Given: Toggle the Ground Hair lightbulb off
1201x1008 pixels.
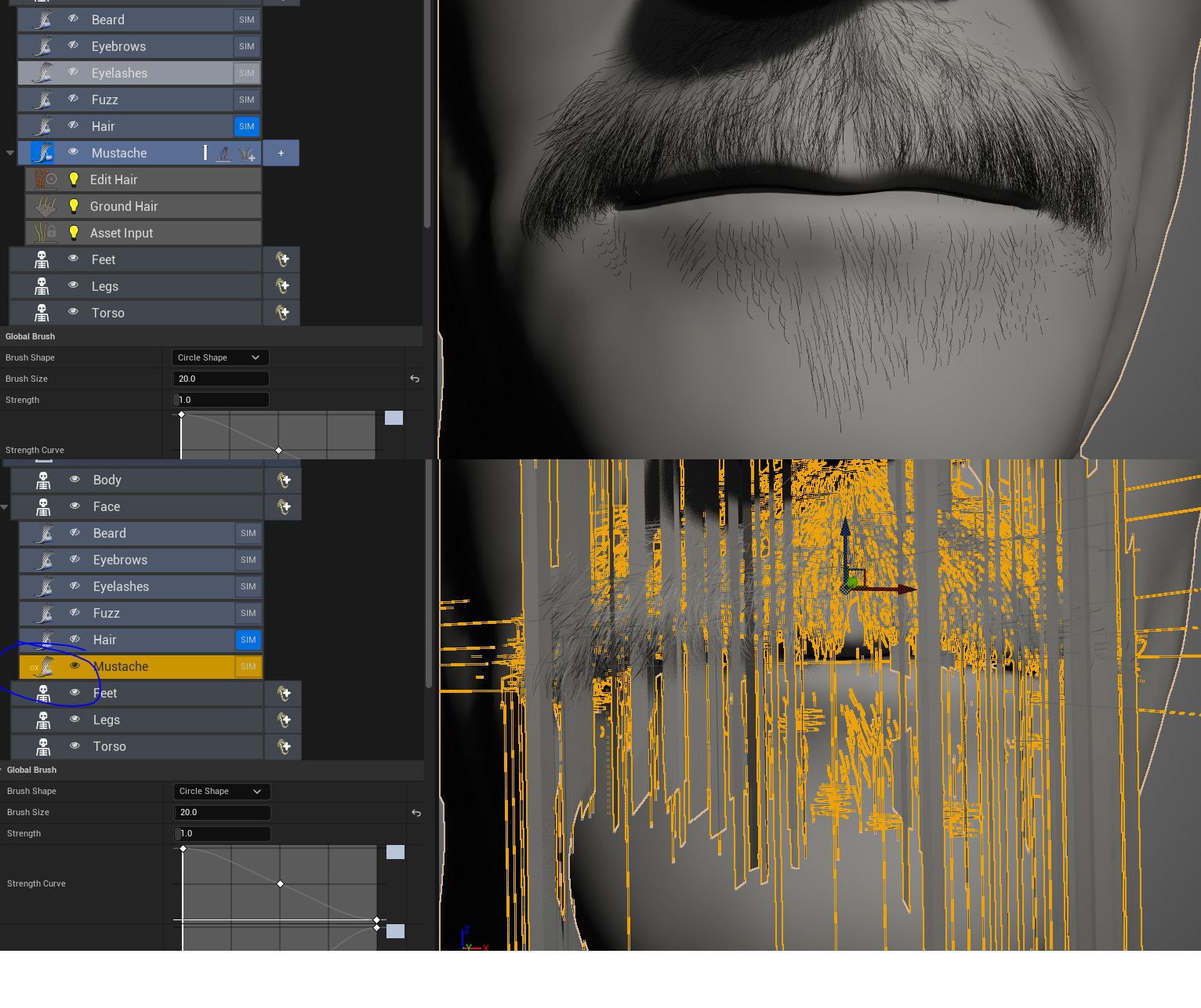Looking at the screenshot, I should [x=74, y=206].
